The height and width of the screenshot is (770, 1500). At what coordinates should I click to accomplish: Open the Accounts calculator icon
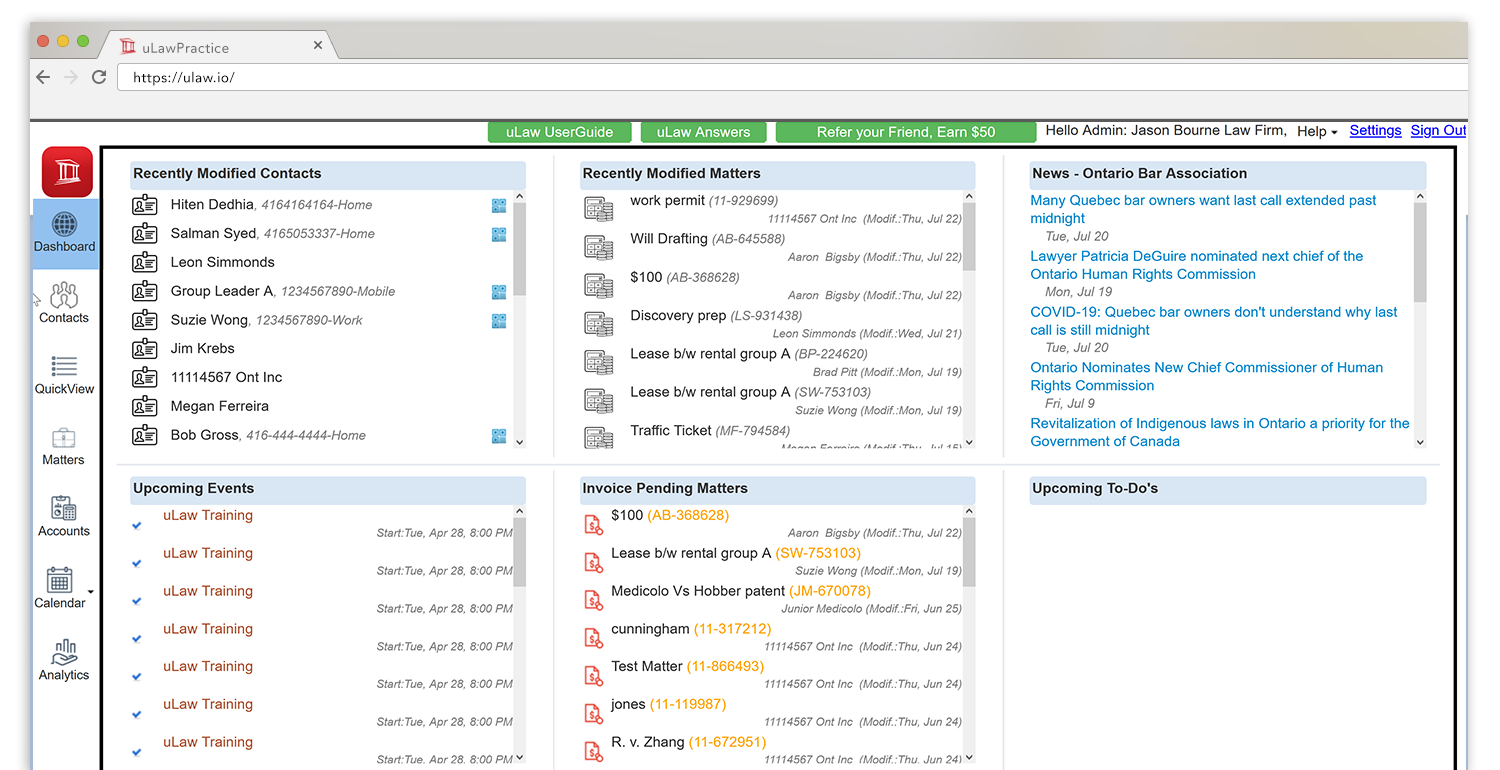64,508
